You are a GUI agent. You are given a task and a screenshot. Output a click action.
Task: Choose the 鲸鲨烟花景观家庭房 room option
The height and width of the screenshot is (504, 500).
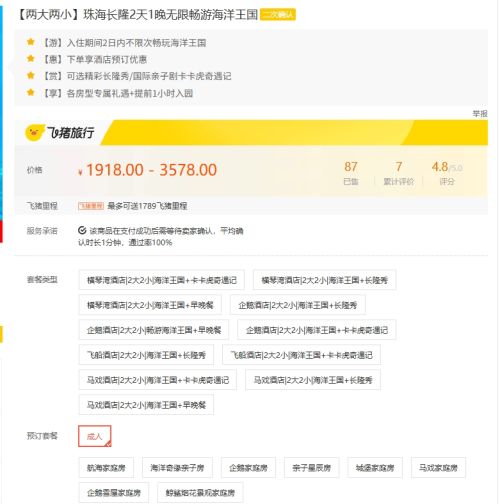click(x=200, y=492)
